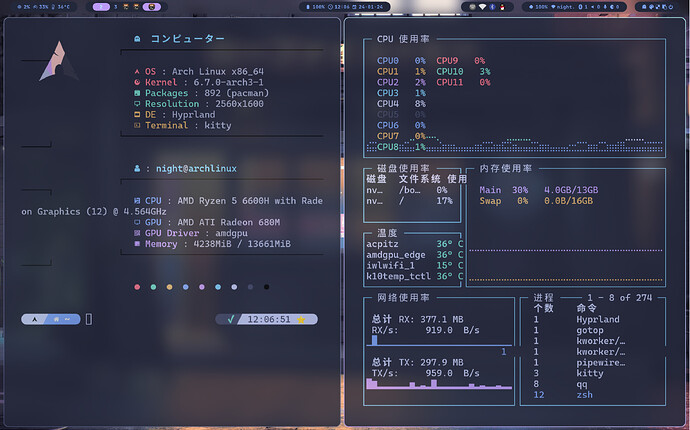The width and height of the screenshot is (690, 430).
Task: Select the gotop process row
Action: (x=569, y=330)
